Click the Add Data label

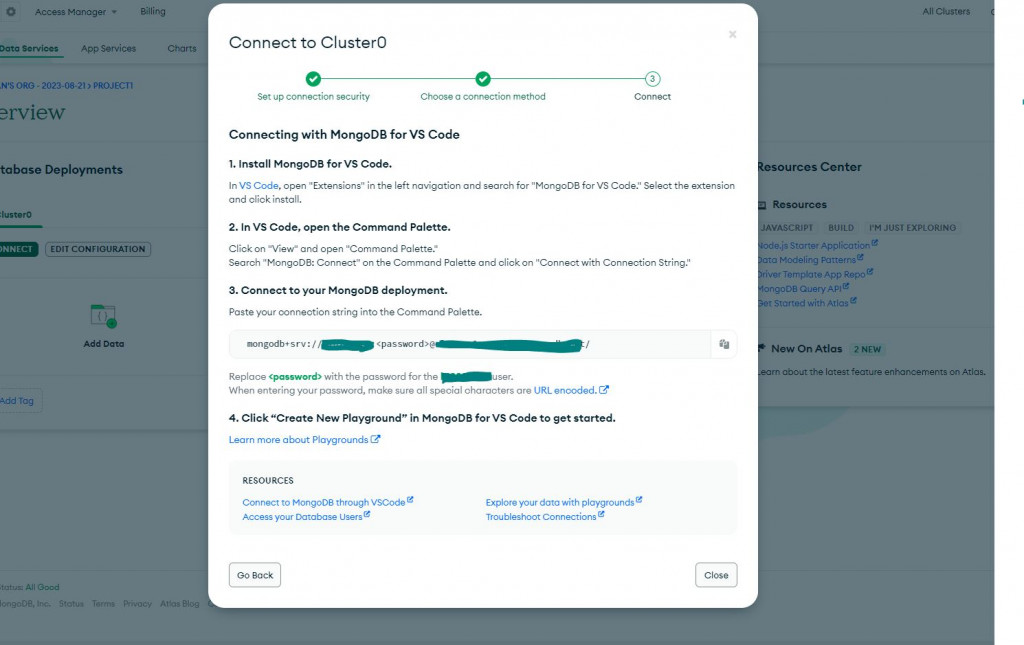[x=104, y=343]
